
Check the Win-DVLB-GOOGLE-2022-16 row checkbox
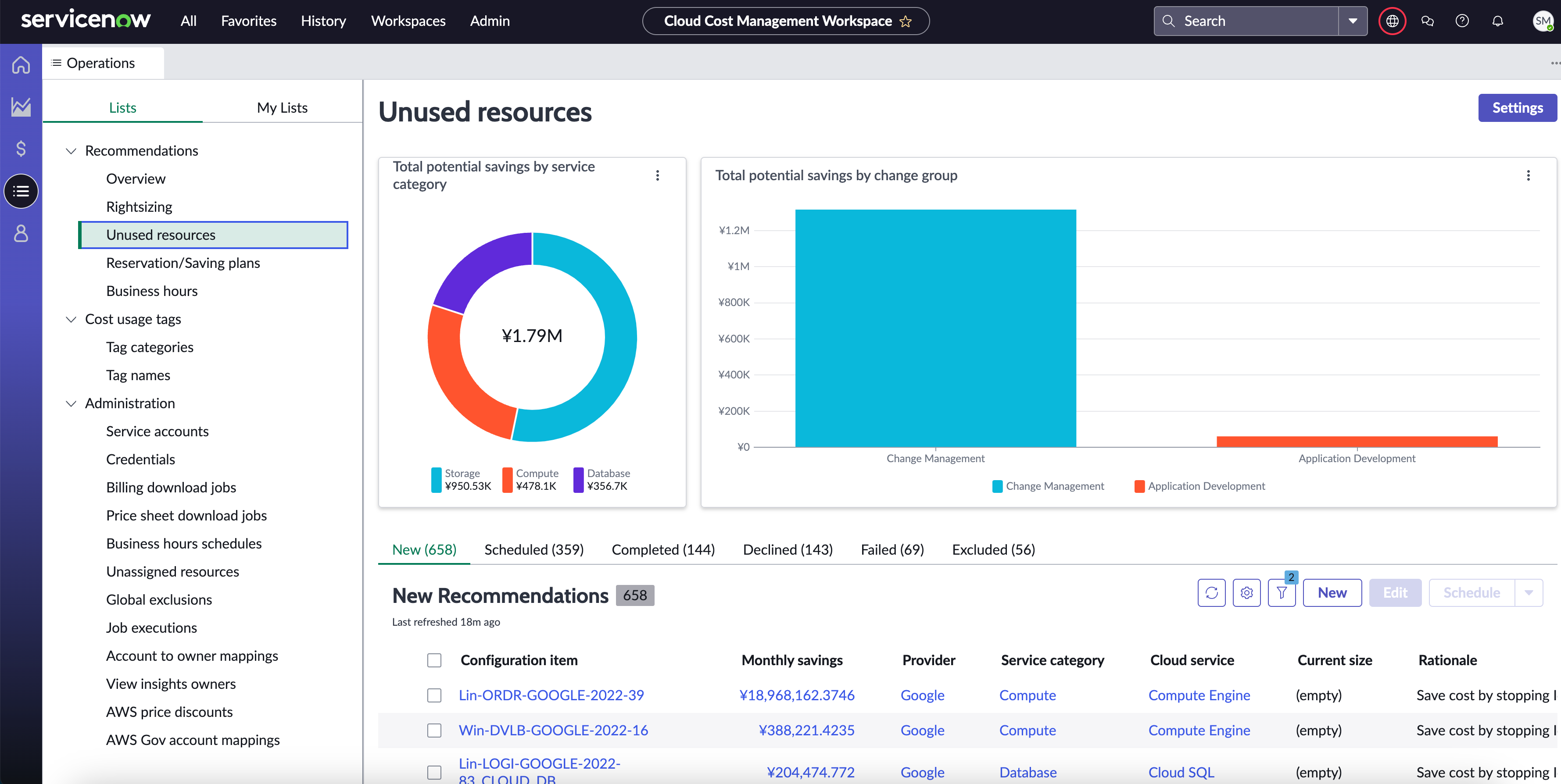point(434,730)
